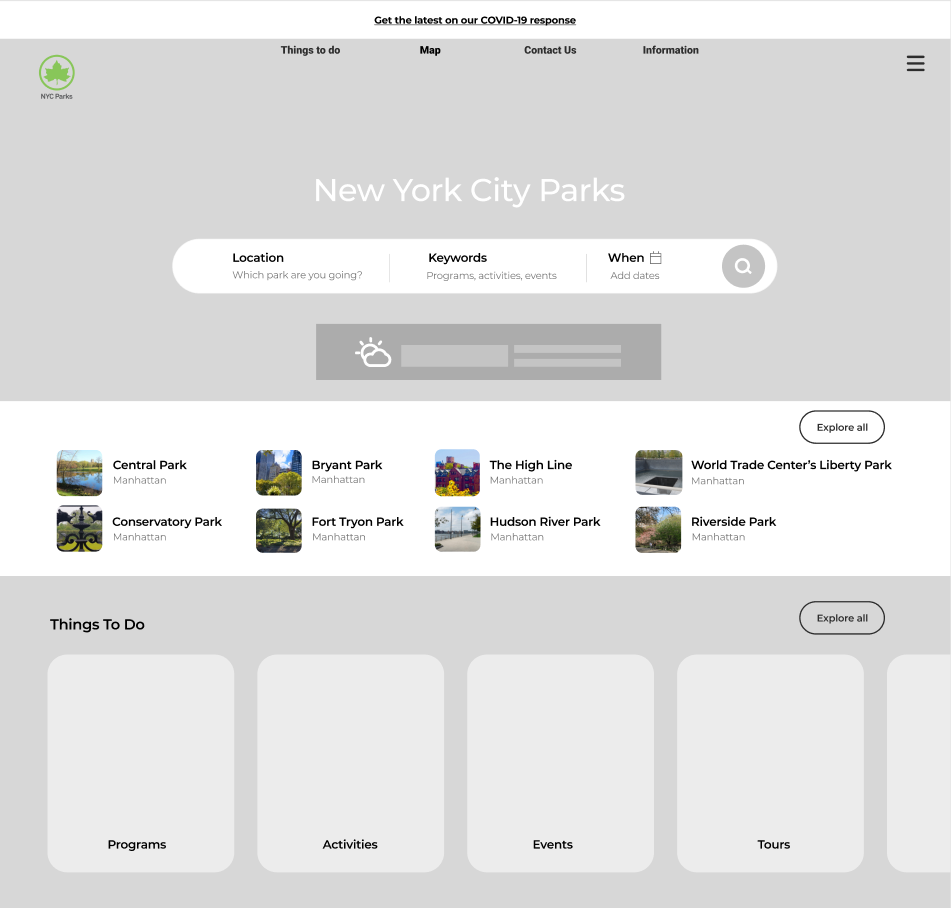Open the hamburger menu icon
This screenshot has height=908, width=951.
(915, 63)
